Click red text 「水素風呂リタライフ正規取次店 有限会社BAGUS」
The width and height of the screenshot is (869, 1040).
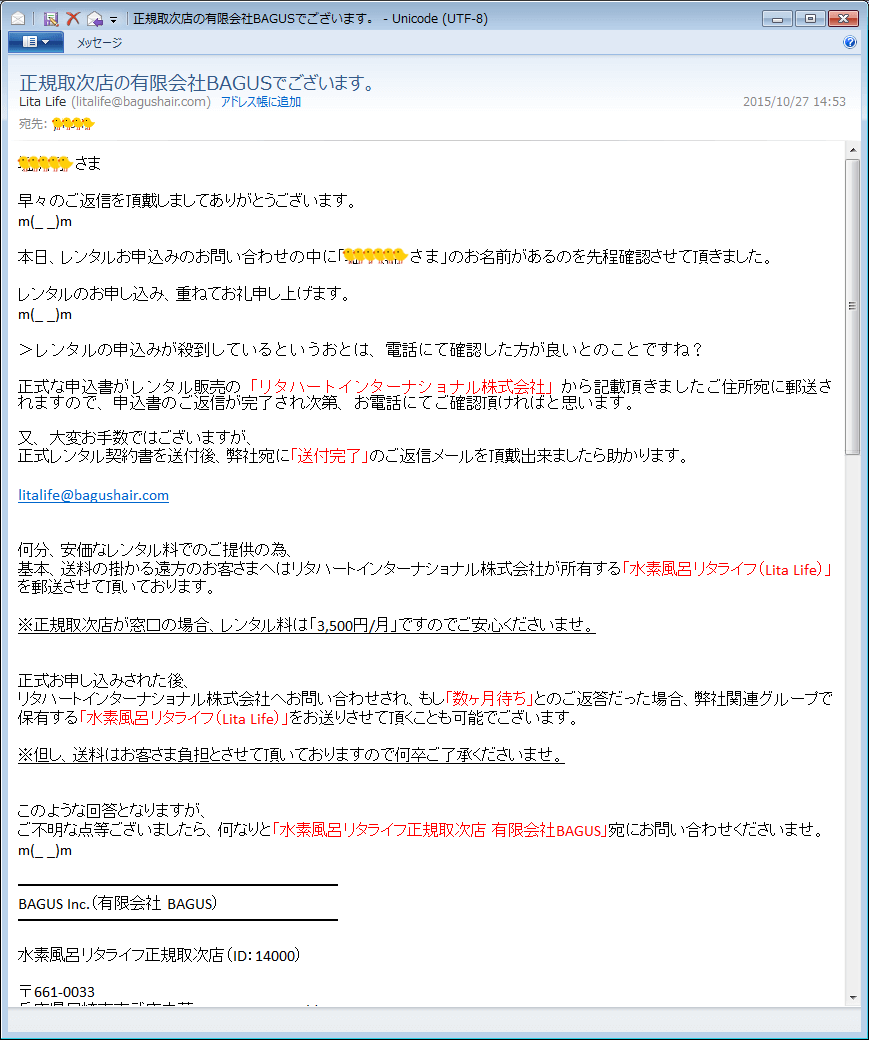440,830
